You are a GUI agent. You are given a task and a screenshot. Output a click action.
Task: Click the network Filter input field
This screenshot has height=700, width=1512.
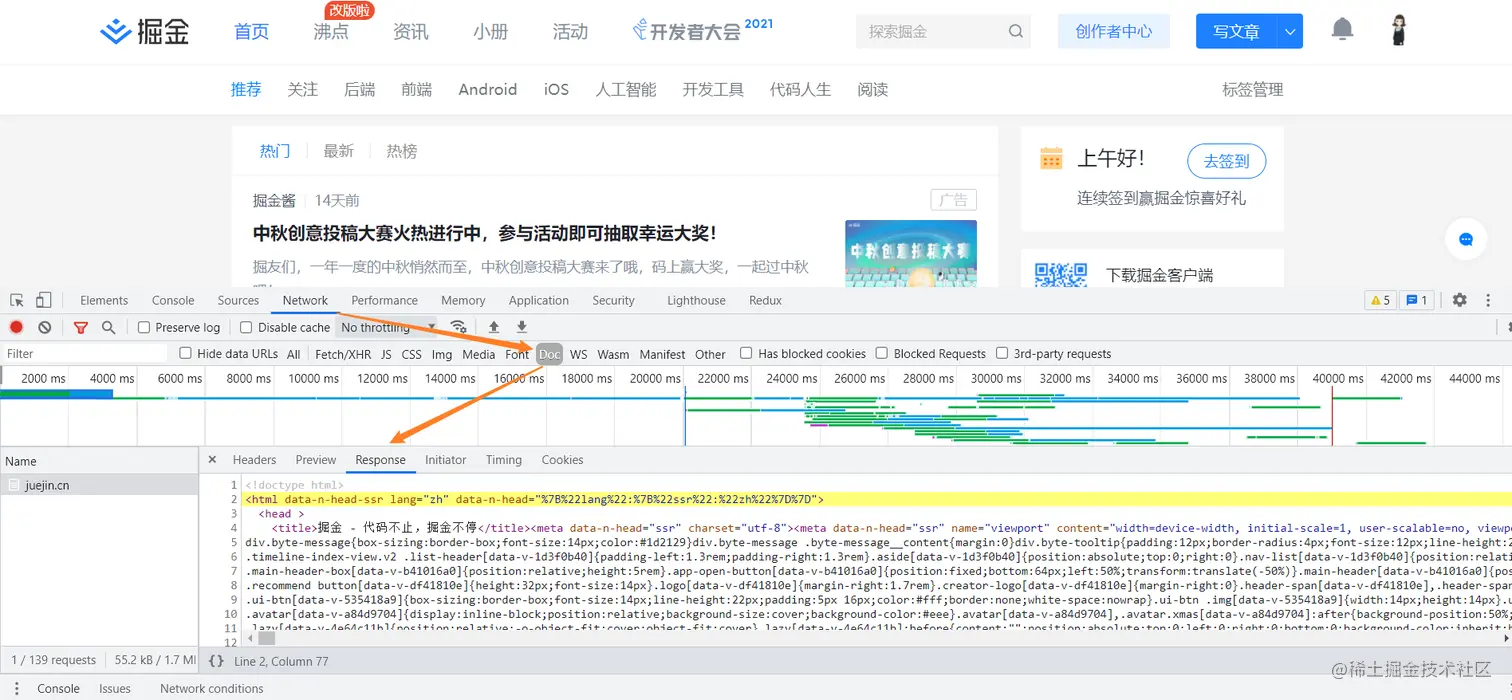coord(85,353)
